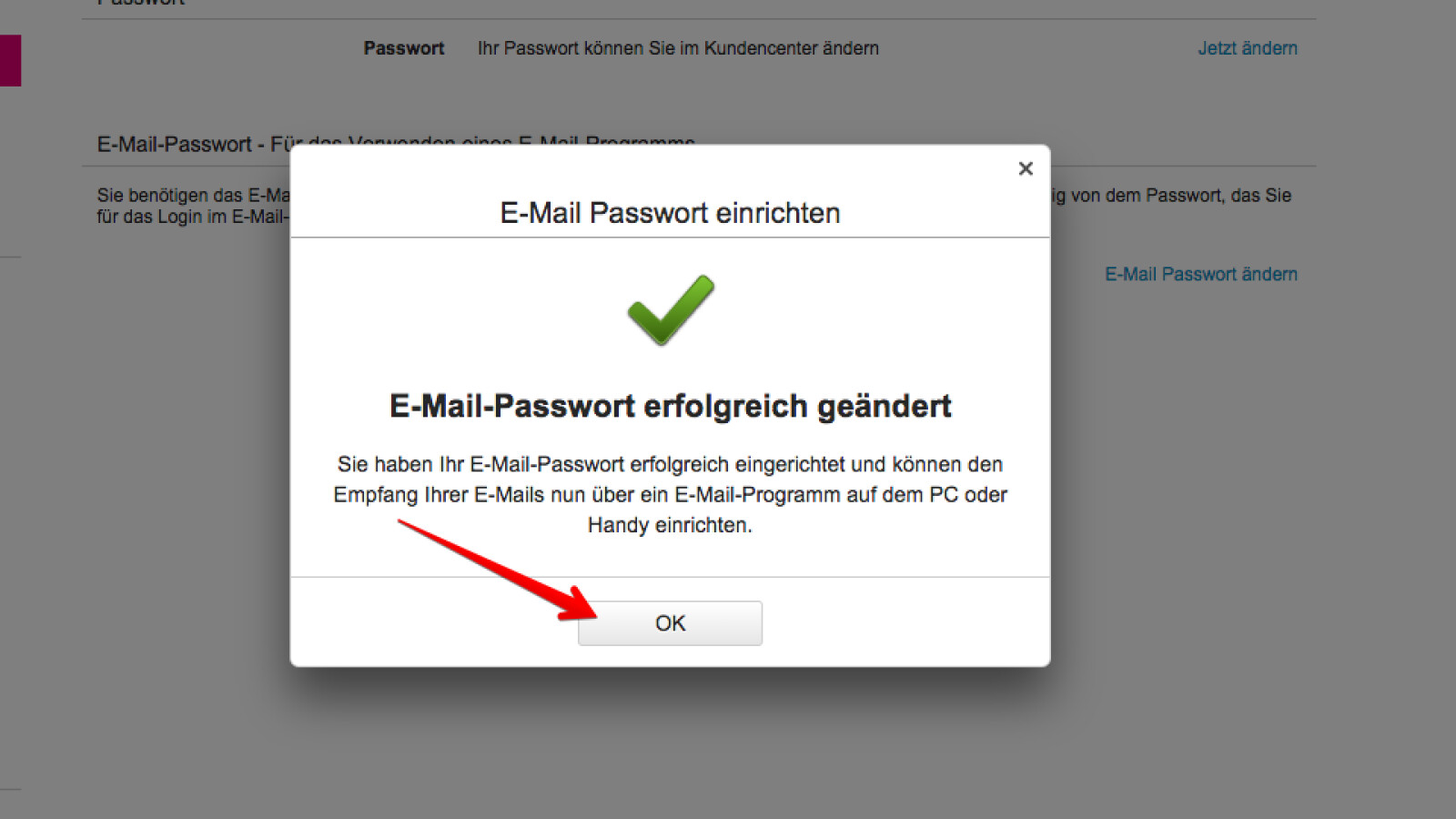This screenshot has width=1456, height=819.
Task: Click the text Handy einrichten in the dialog
Action: (670, 525)
